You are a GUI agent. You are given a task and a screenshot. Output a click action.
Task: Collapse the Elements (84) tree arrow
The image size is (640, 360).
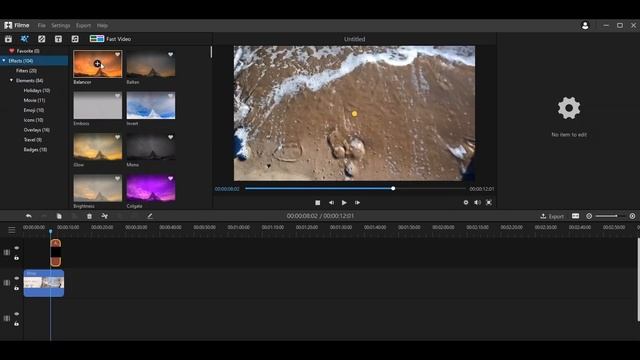point(11,80)
